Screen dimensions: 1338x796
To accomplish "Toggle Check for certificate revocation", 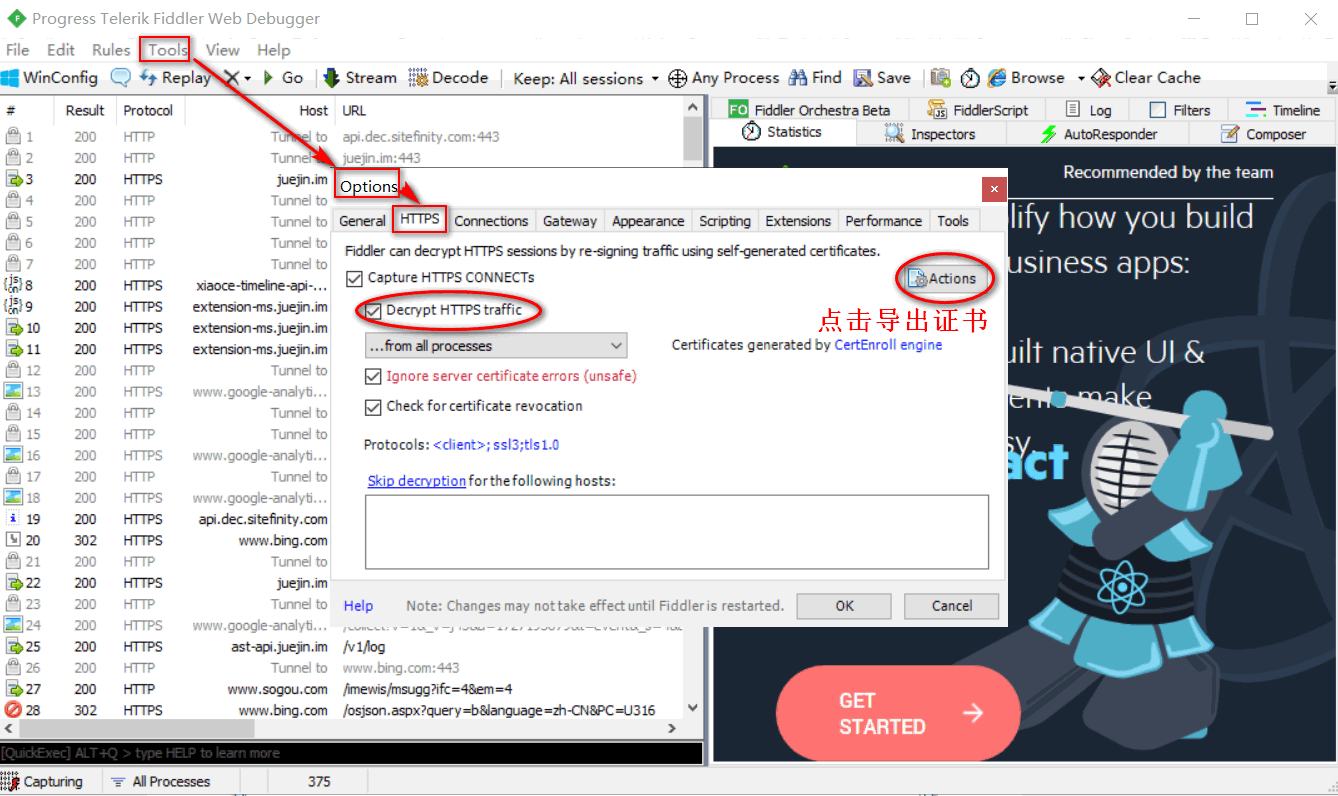I will coord(373,407).
